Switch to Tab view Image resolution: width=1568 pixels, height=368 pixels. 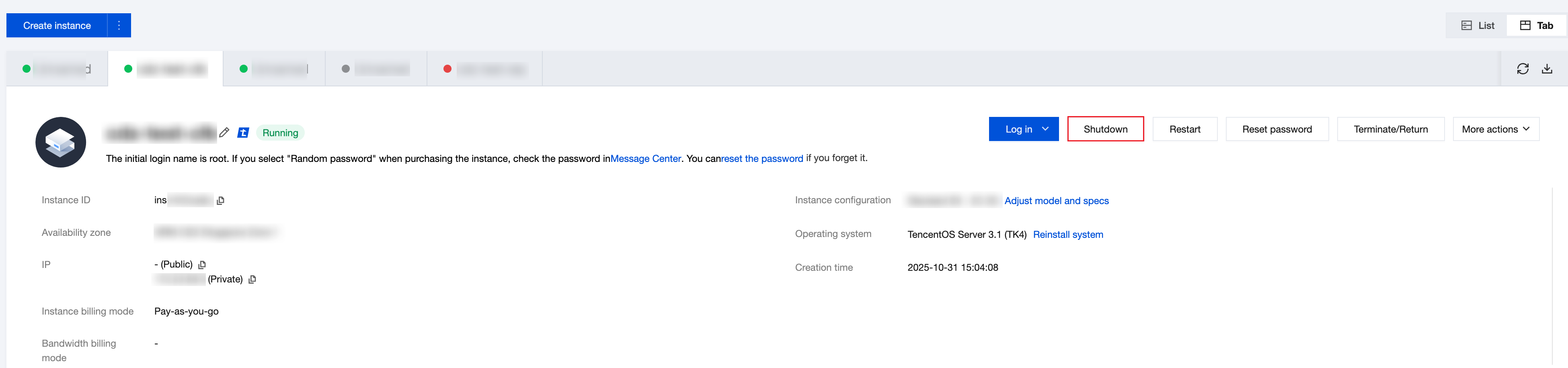[1536, 26]
